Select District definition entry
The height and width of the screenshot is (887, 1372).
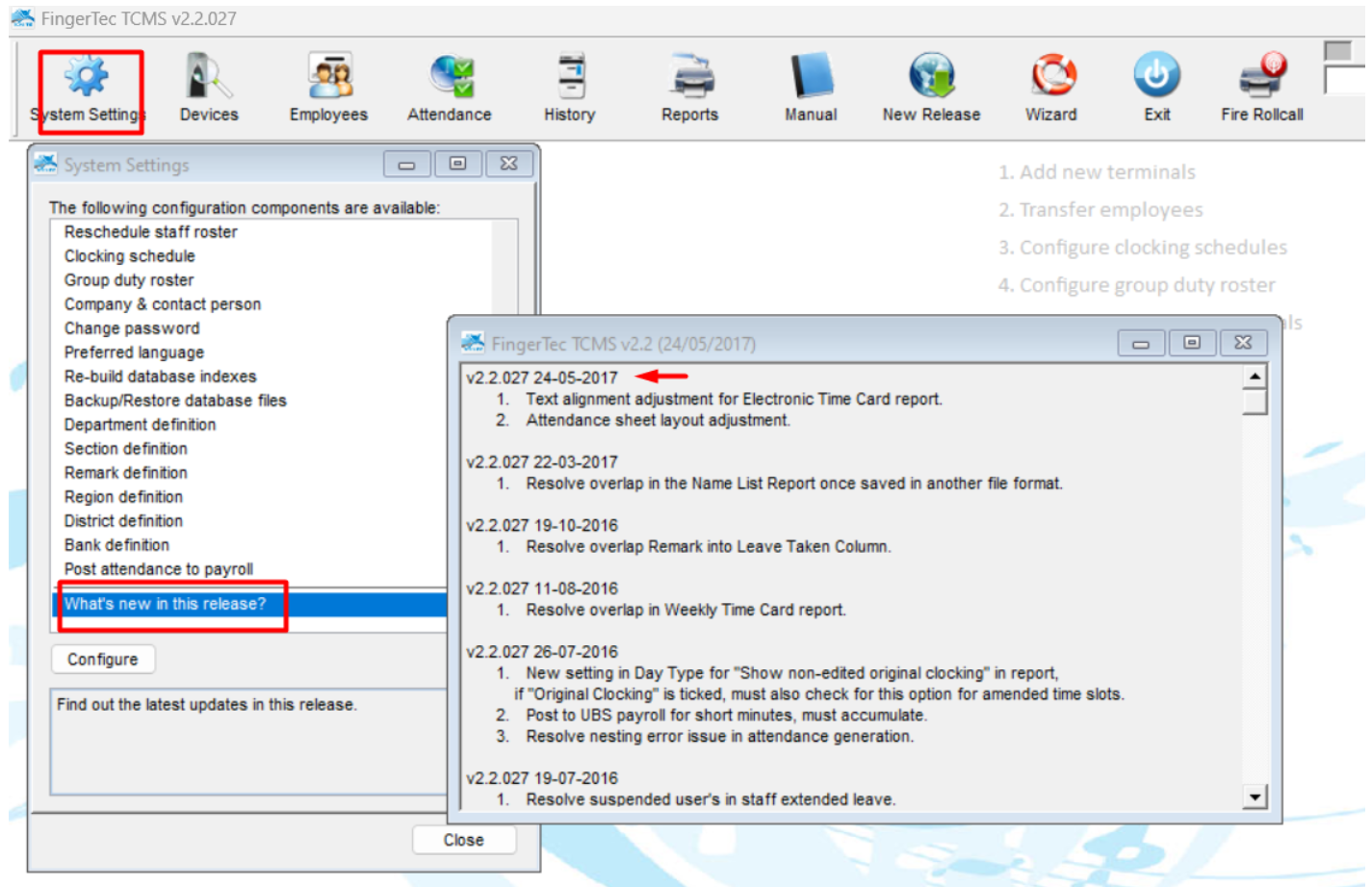123,521
